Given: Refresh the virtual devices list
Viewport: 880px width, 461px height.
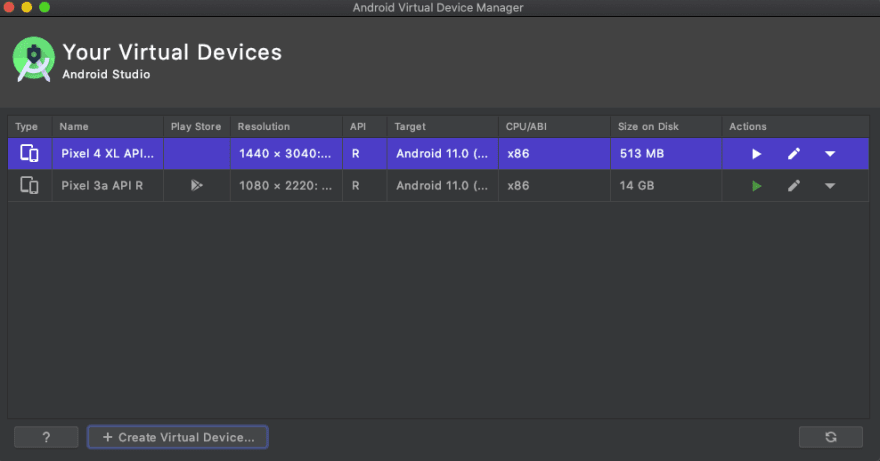Looking at the screenshot, I should (831, 437).
